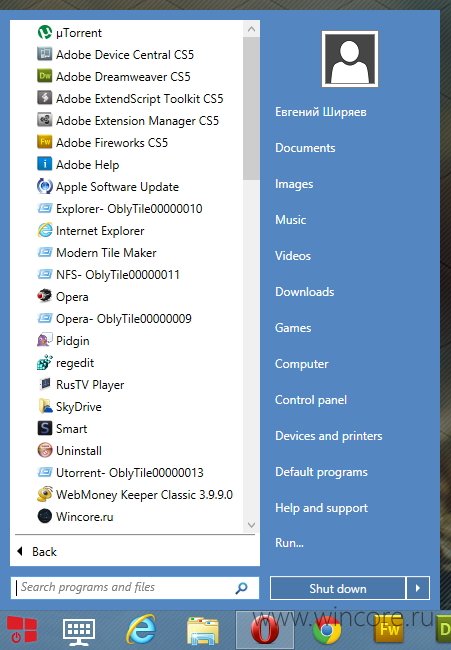This screenshot has width=451, height=650.
Task: Launch Adobe Dreamweaver CS5 icon
Action: coord(44,76)
